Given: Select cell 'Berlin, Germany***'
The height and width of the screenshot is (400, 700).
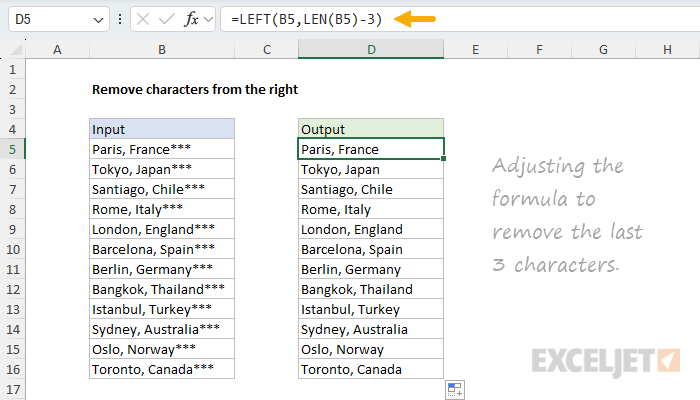Looking at the screenshot, I should click(x=162, y=269).
